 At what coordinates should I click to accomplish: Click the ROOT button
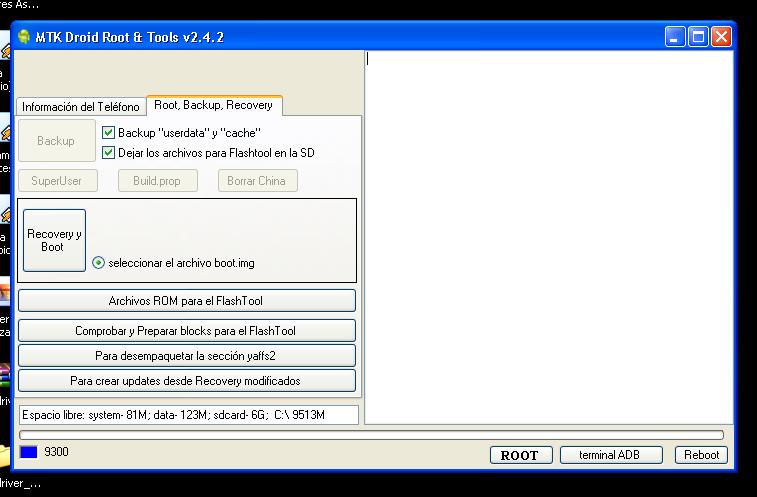[x=521, y=455]
